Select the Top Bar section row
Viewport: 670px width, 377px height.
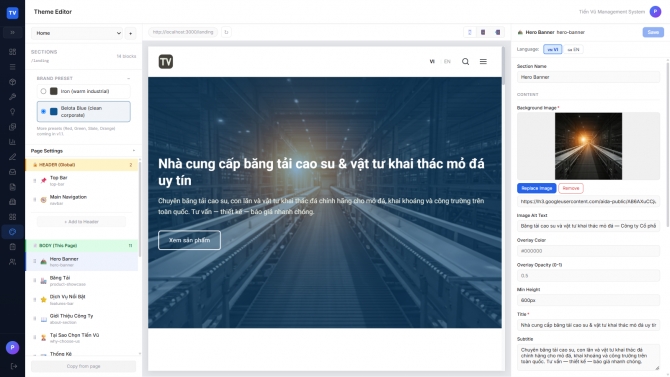tap(82, 180)
